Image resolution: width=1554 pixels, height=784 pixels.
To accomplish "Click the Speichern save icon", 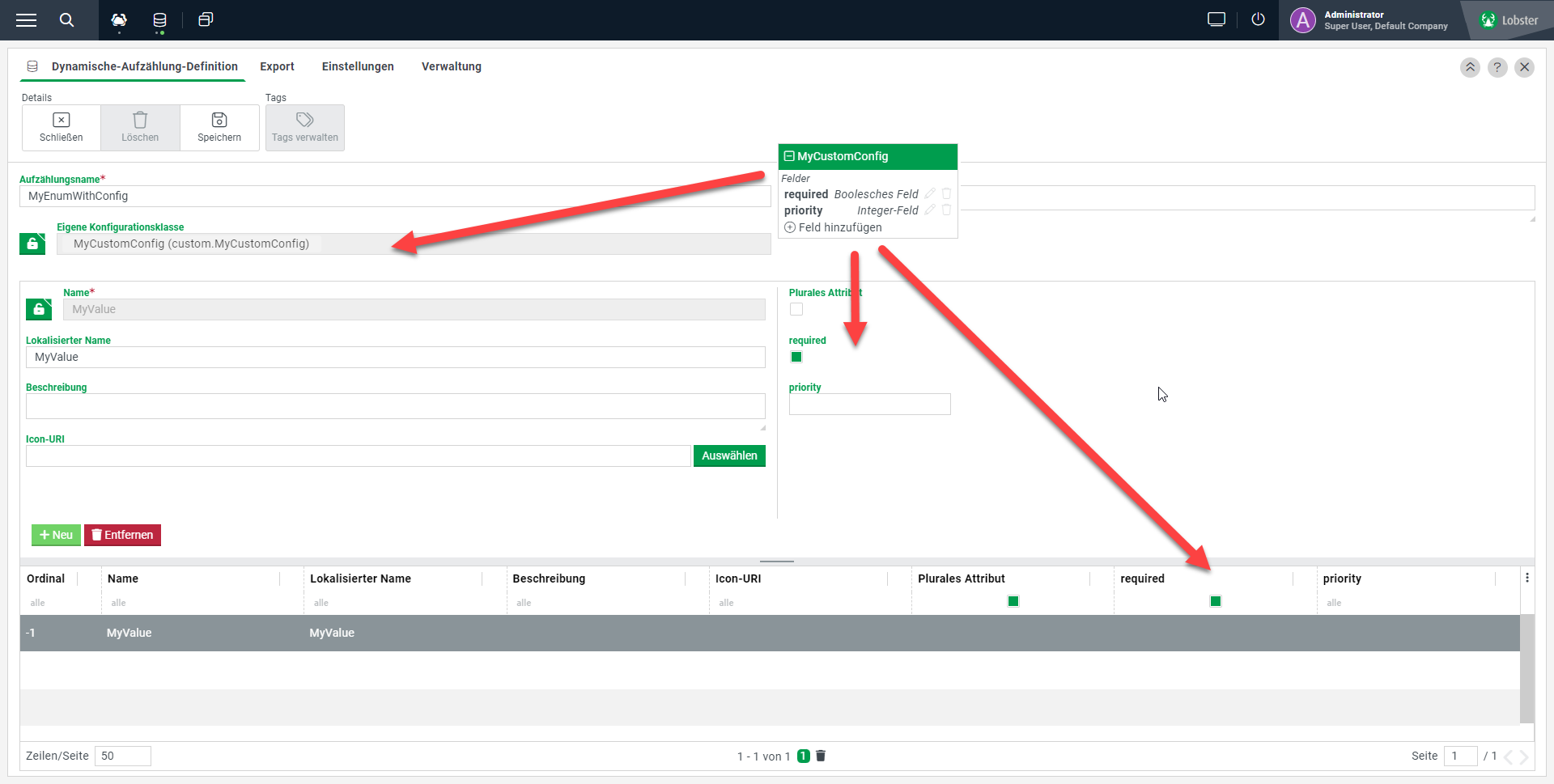I will click(x=219, y=127).
